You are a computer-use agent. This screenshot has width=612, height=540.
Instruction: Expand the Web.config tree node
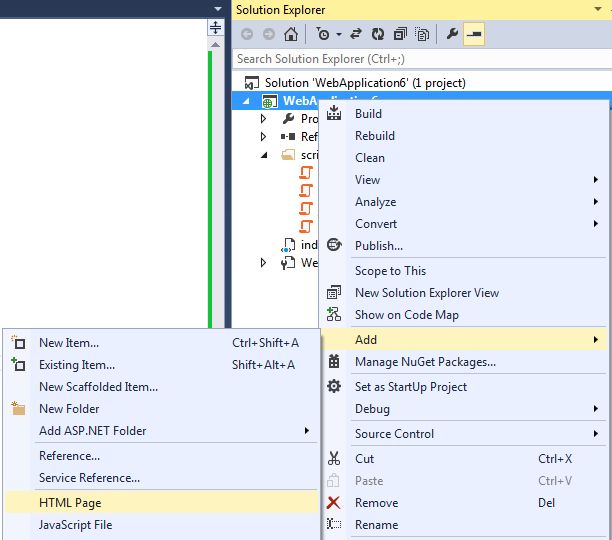263,263
